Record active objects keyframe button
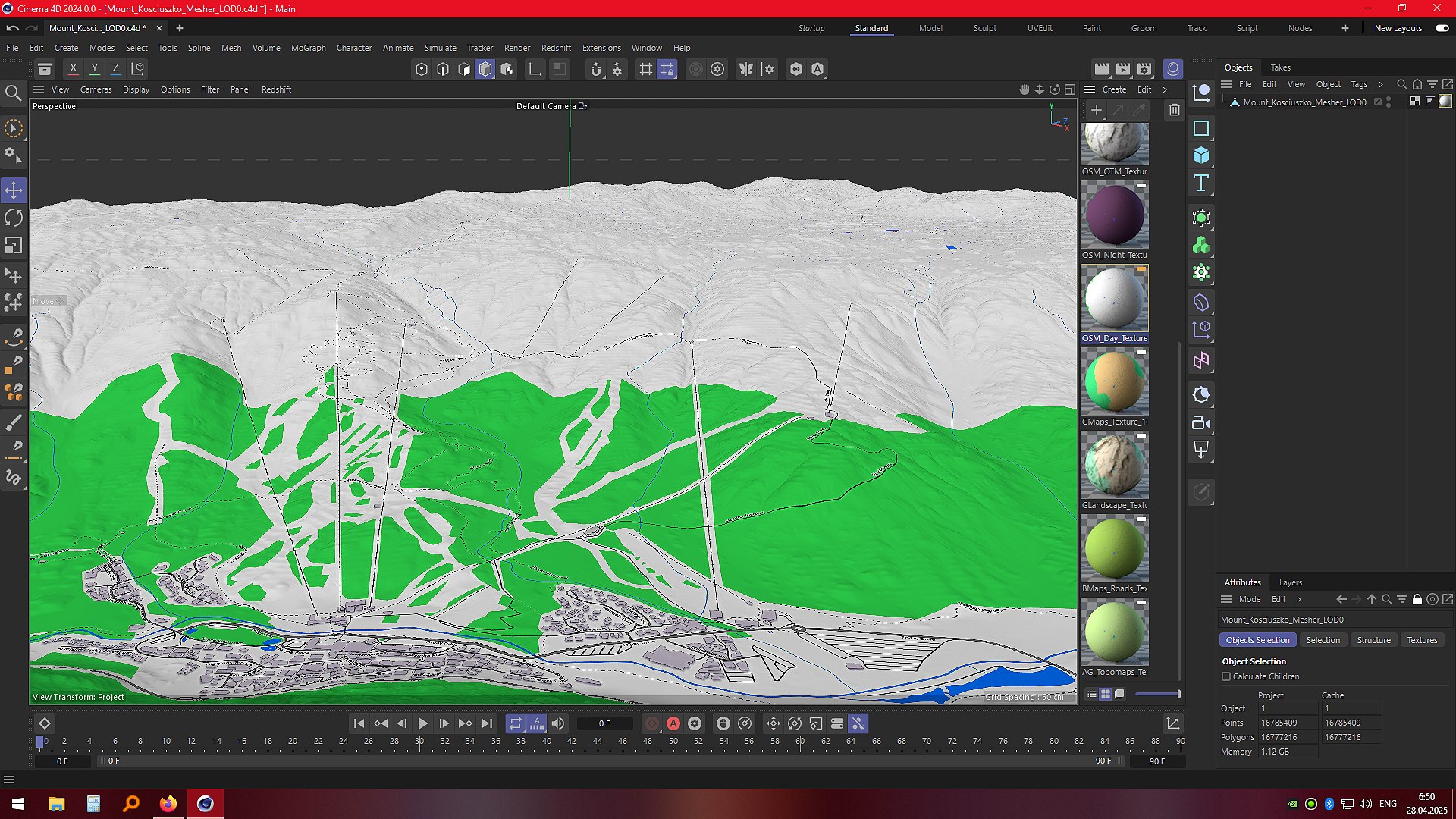 [652, 723]
